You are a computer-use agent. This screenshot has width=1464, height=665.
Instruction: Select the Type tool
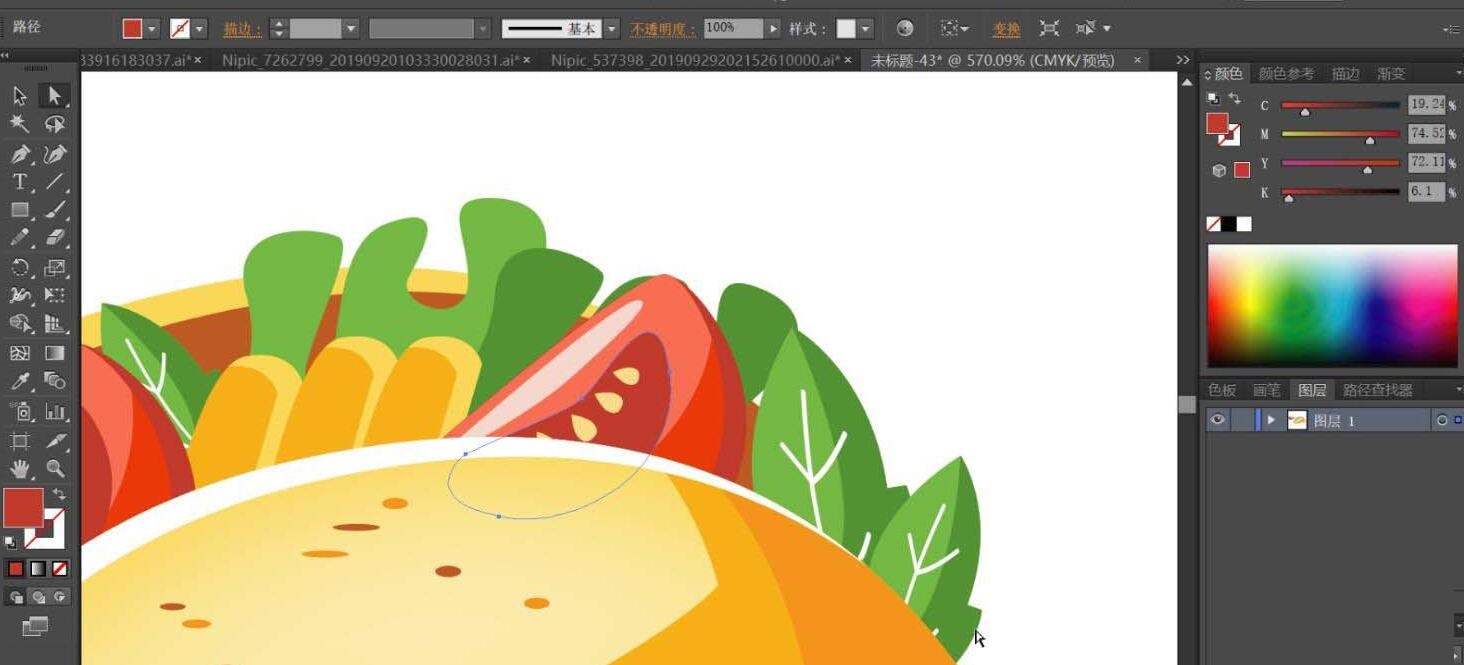click(19, 182)
